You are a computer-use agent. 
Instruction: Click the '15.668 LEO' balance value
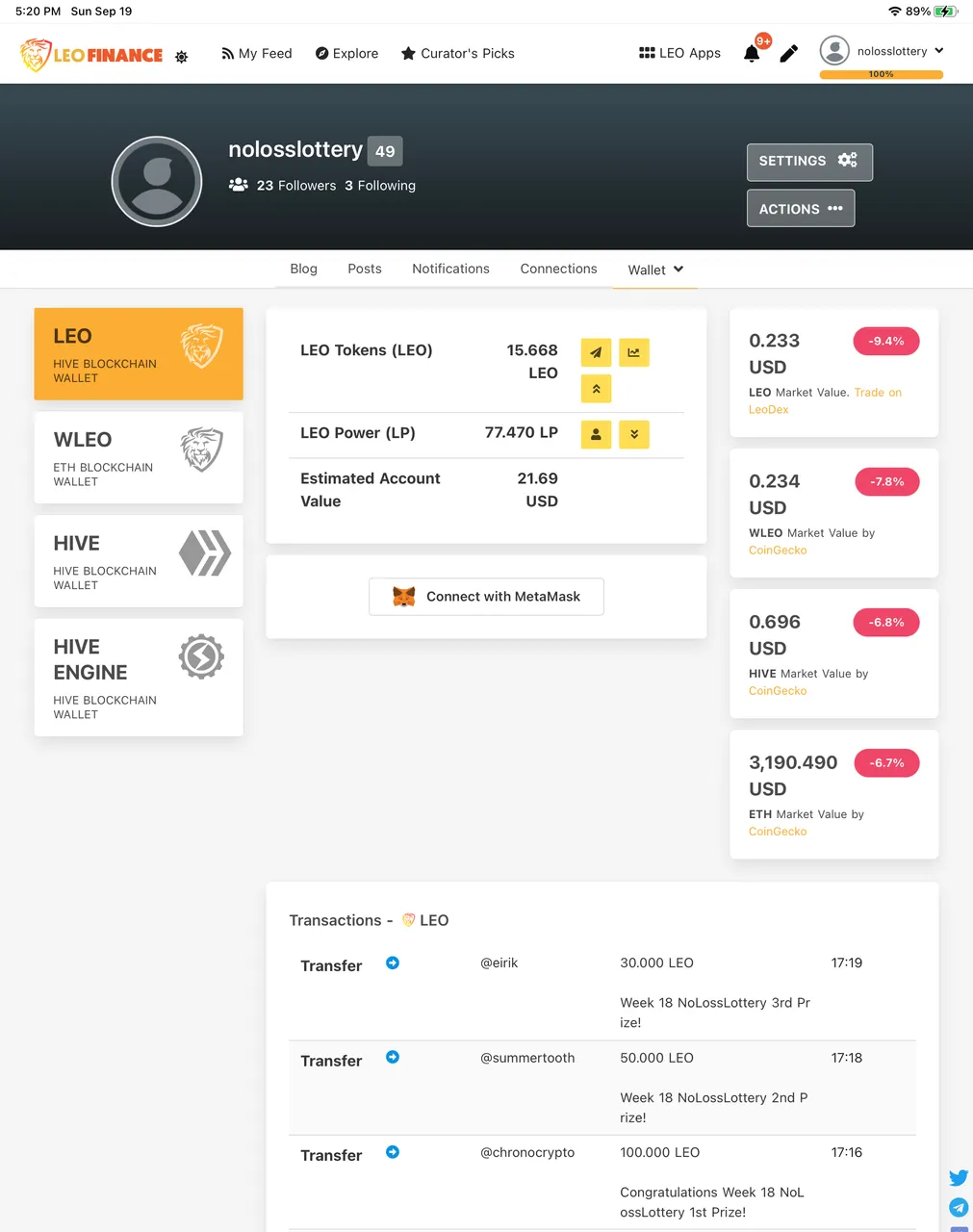point(532,362)
